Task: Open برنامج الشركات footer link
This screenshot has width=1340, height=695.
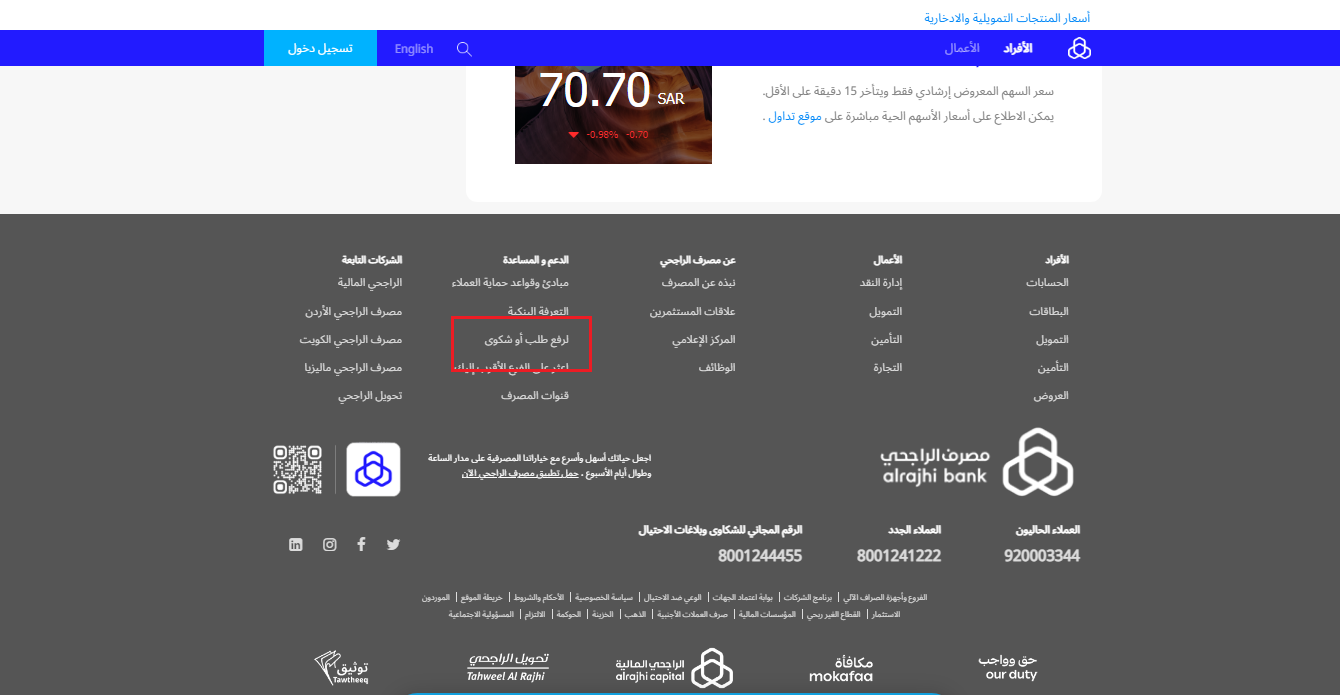Action: pyautogui.click(x=808, y=597)
